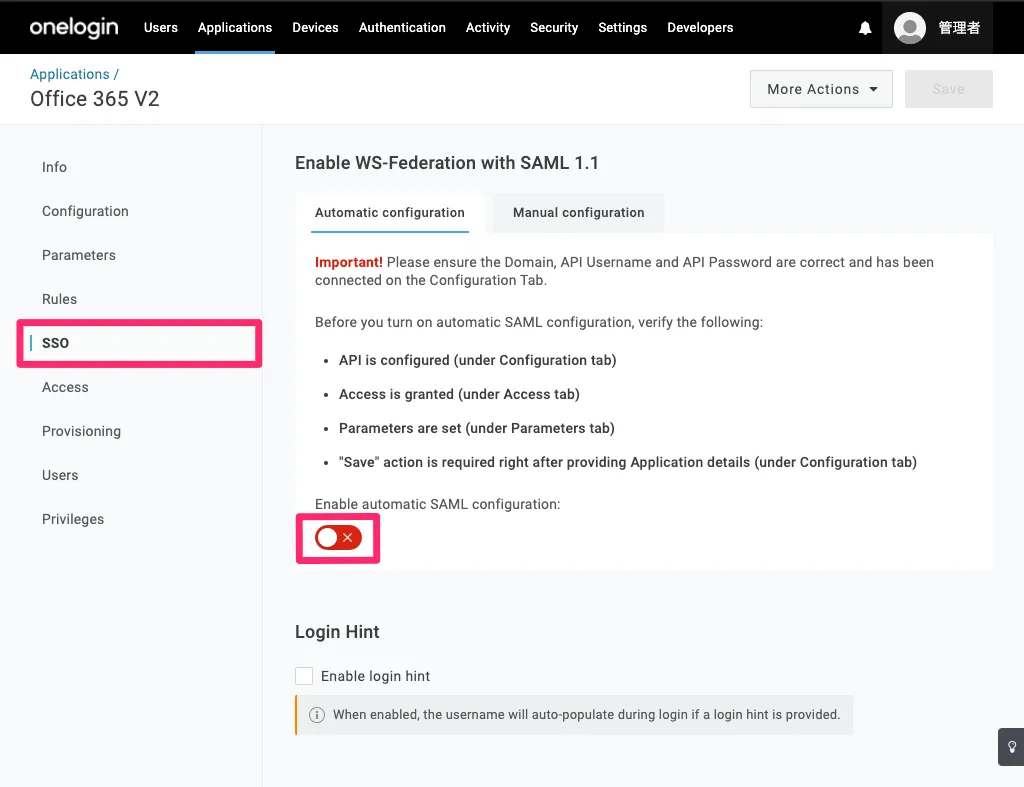The height and width of the screenshot is (787, 1024).
Task: Check the Enable login hint checkbox
Action: tap(304, 676)
